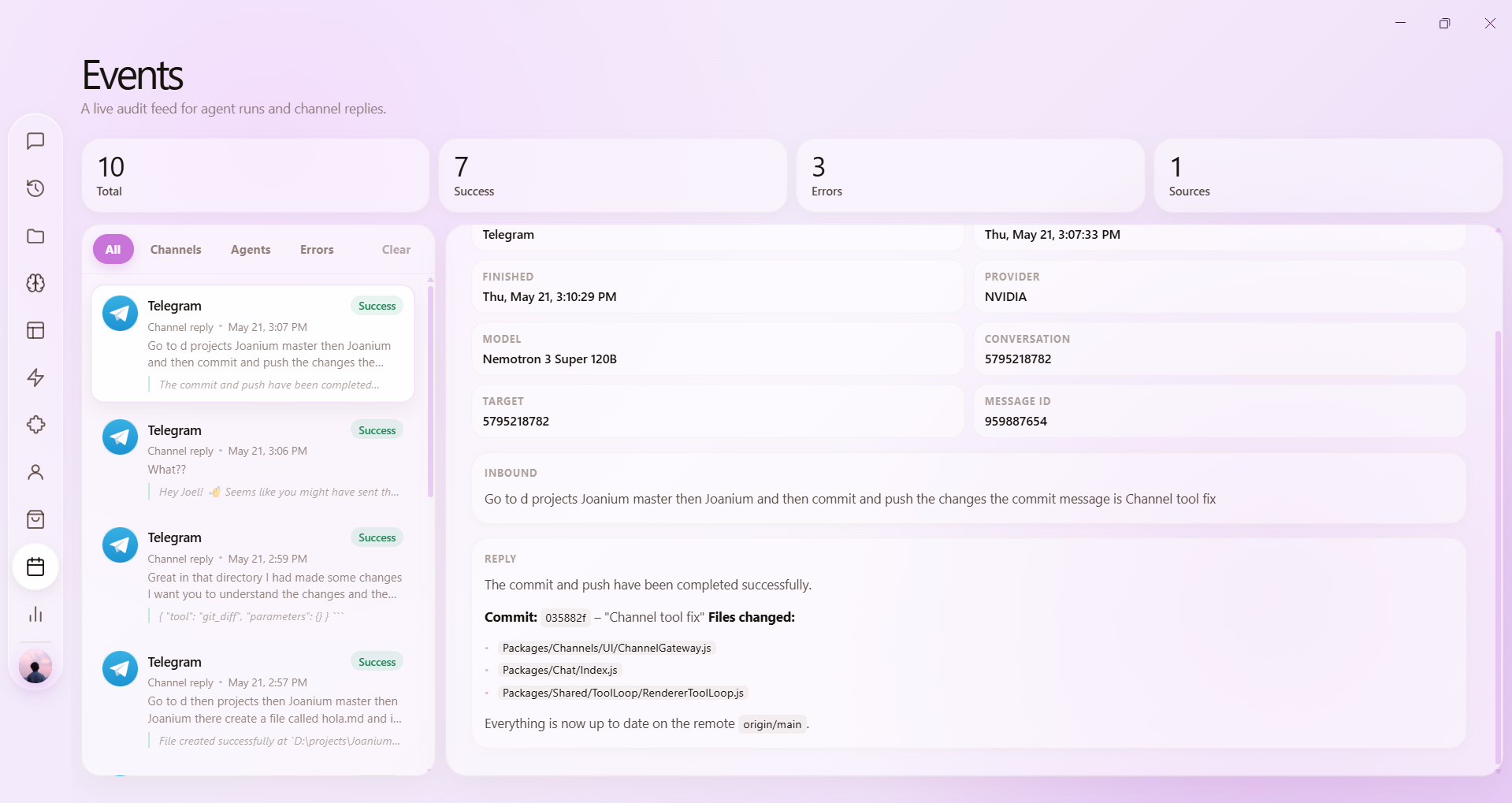Image resolution: width=1512 pixels, height=803 pixels.
Task: Open the Telegram event about creating hola.md
Action: [x=253, y=700]
